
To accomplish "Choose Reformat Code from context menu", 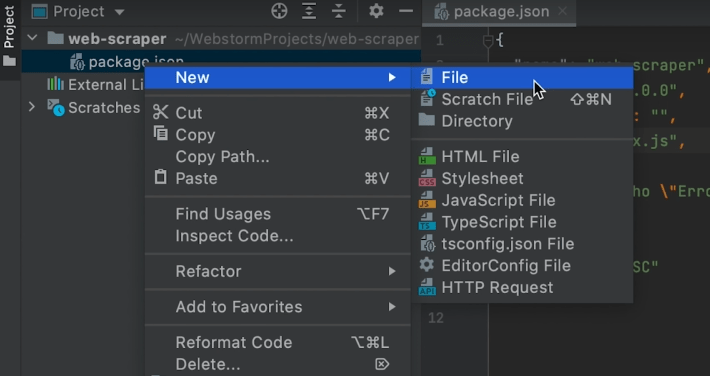I will (278, 342).
